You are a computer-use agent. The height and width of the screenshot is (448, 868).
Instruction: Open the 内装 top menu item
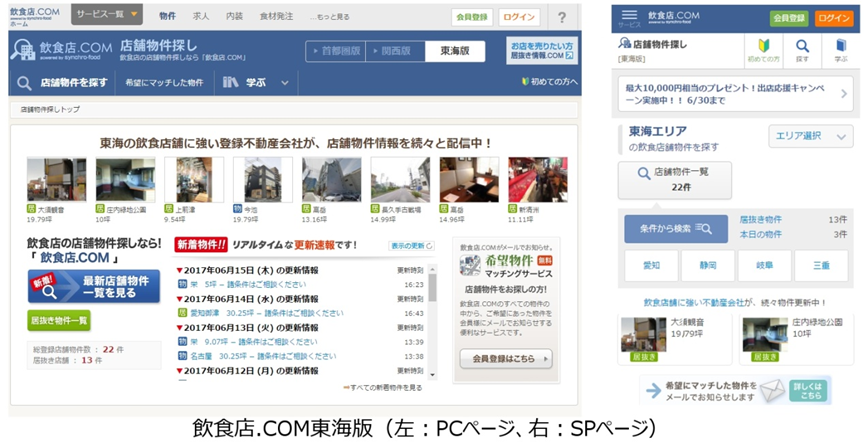click(x=234, y=16)
